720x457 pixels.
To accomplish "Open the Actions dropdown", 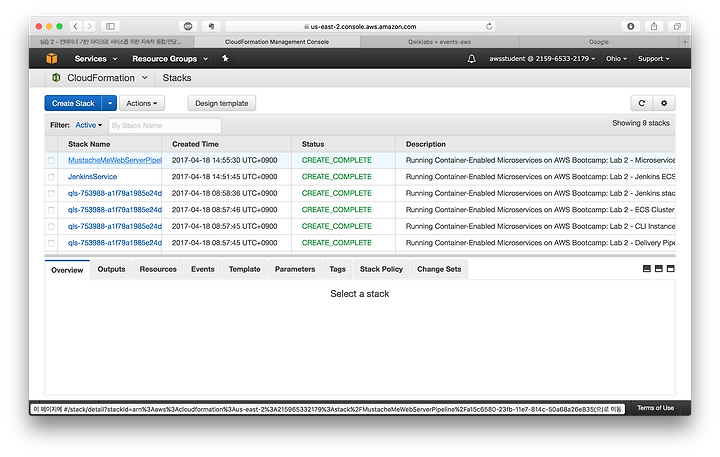I will 142,103.
